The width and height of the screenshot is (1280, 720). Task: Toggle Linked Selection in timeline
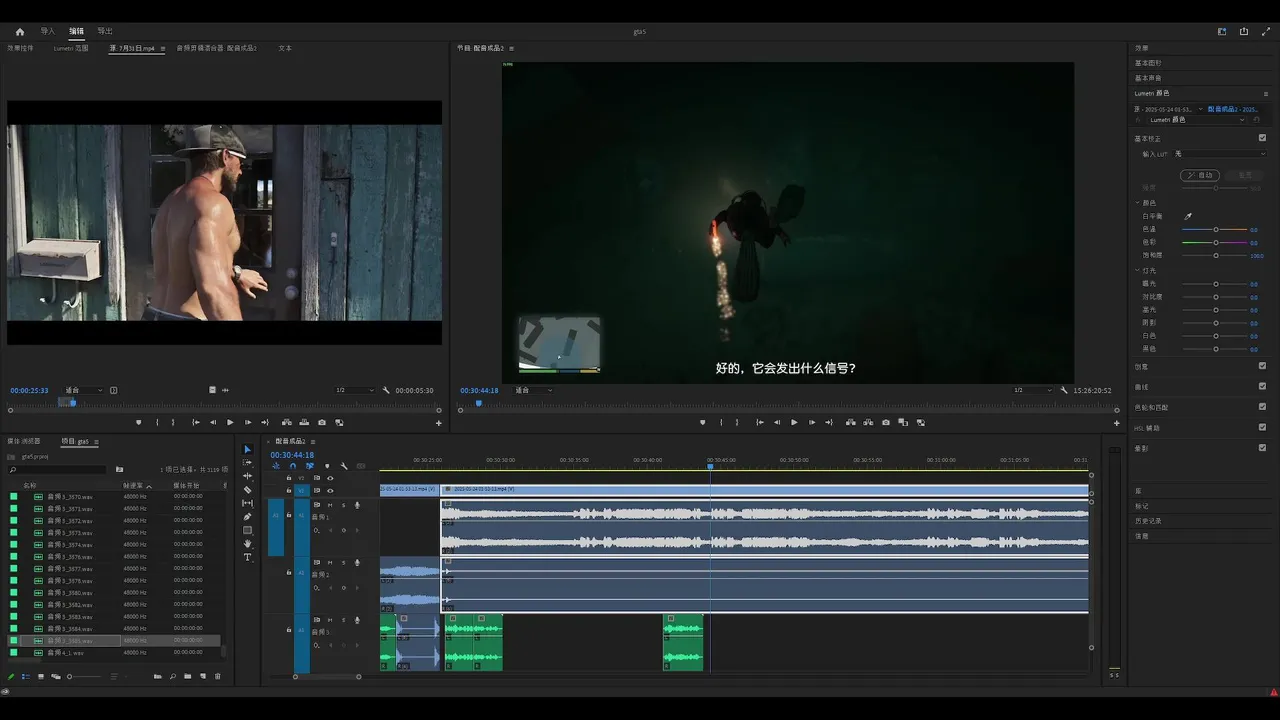point(310,466)
